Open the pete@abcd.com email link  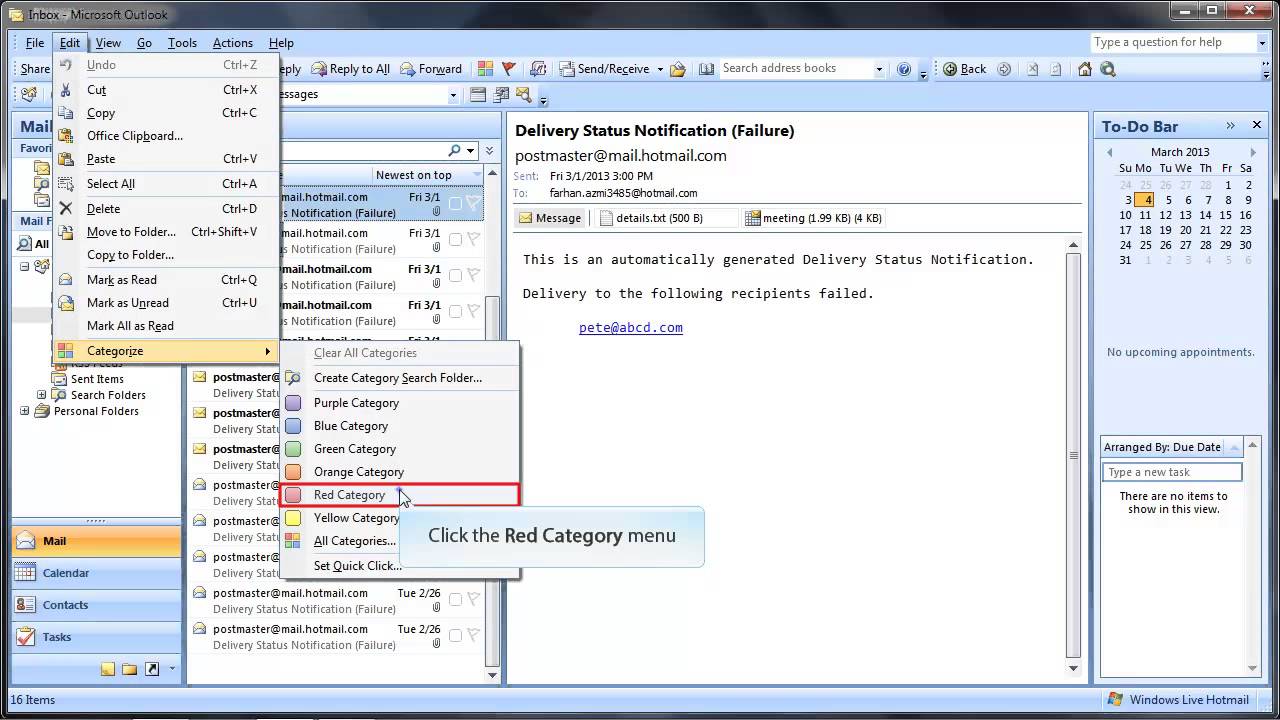coord(631,328)
